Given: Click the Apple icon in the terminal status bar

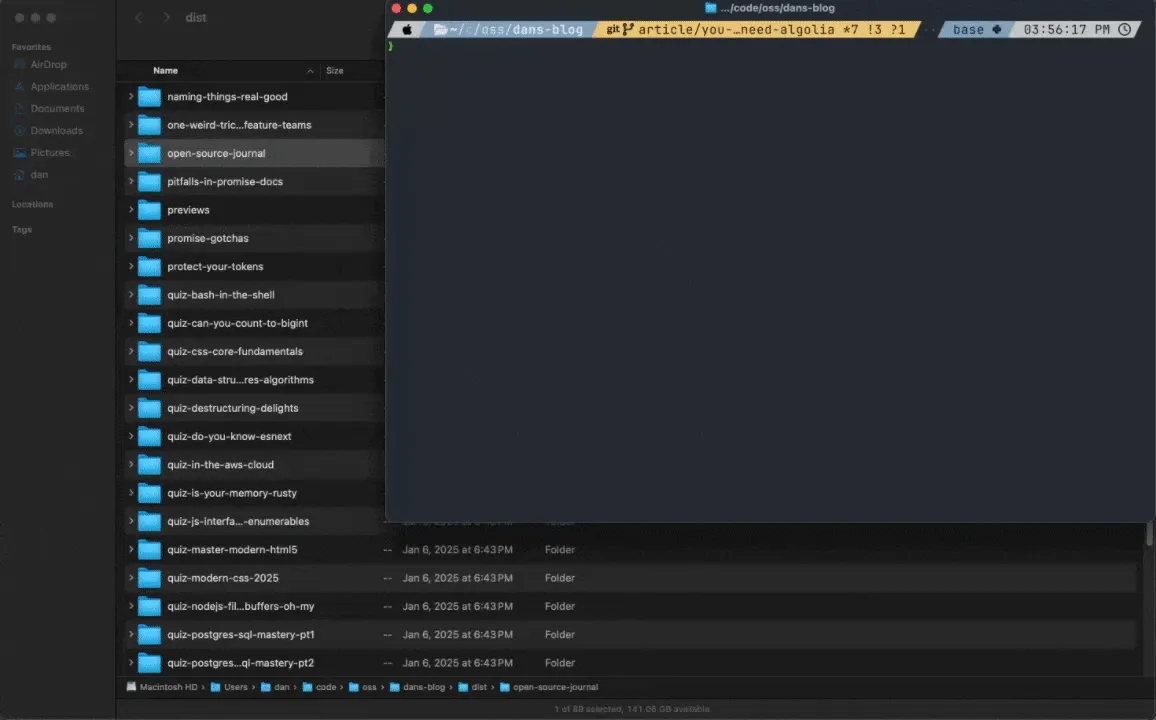Looking at the screenshot, I should coord(407,29).
